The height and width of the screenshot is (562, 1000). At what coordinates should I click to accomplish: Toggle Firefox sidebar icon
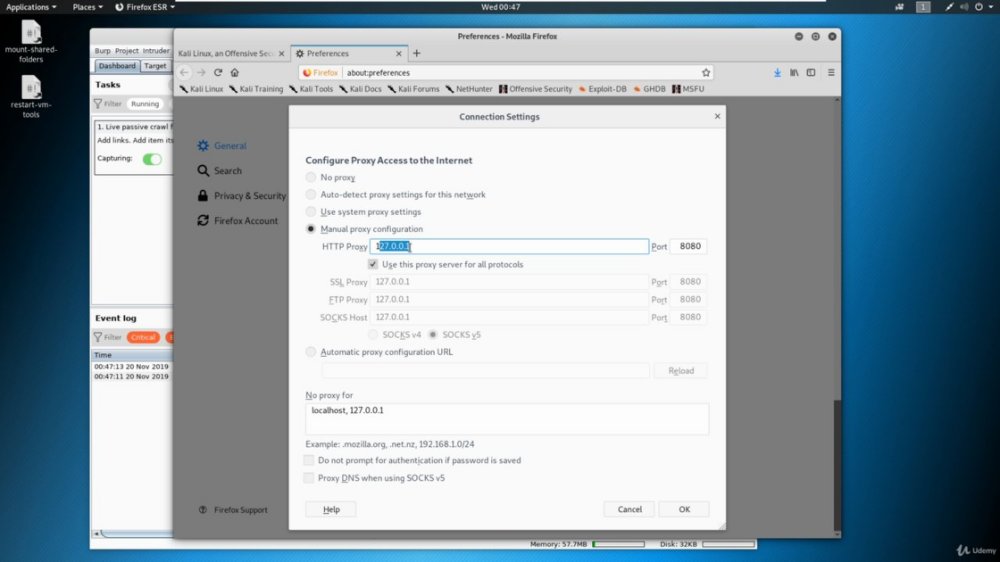pyautogui.click(x=811, y=73)
